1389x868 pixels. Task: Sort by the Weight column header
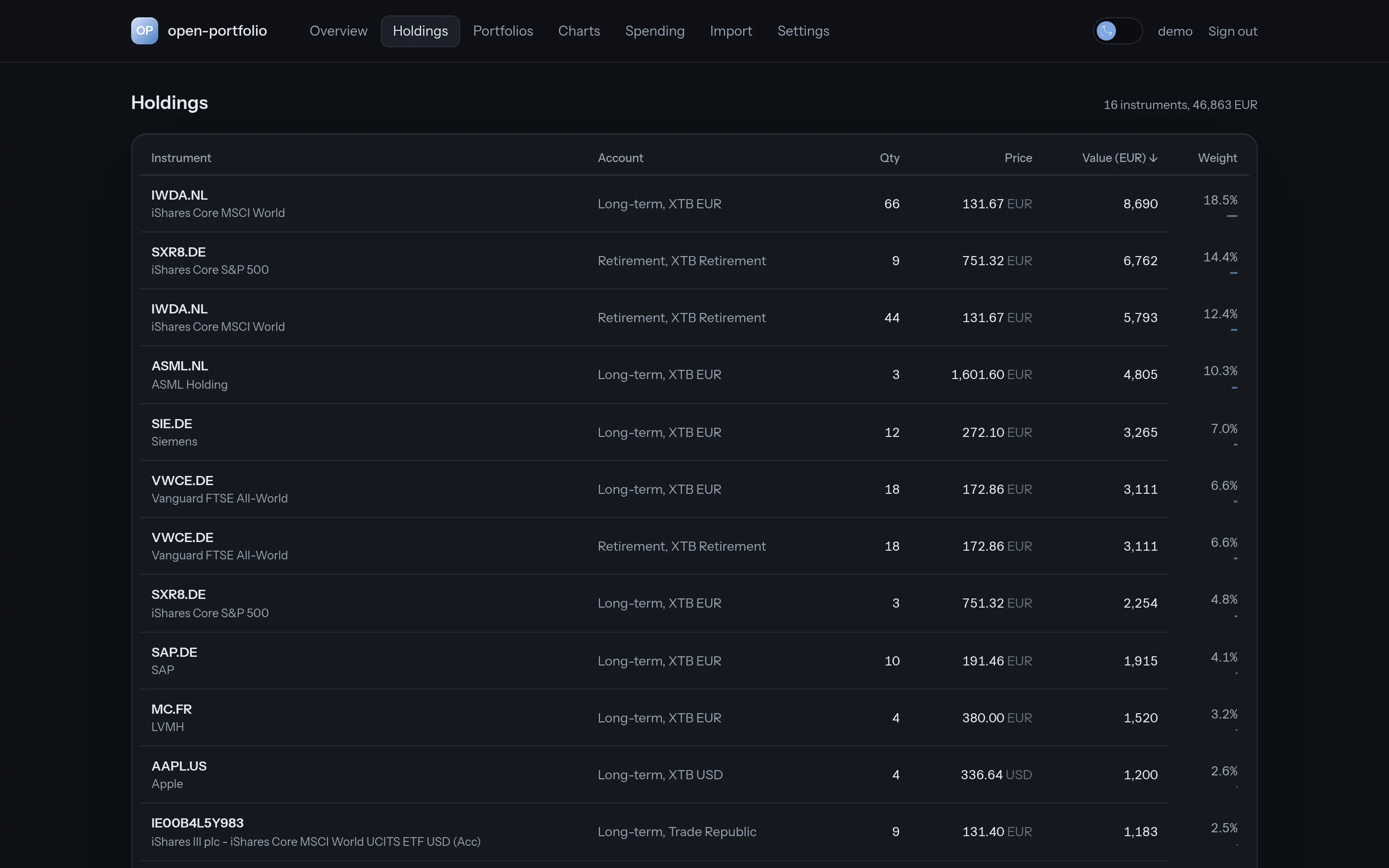(x=1217, y=158)
